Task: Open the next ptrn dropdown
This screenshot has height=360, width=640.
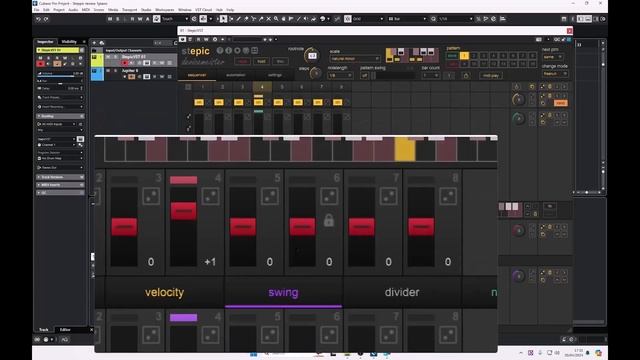Action: [553, 57]
